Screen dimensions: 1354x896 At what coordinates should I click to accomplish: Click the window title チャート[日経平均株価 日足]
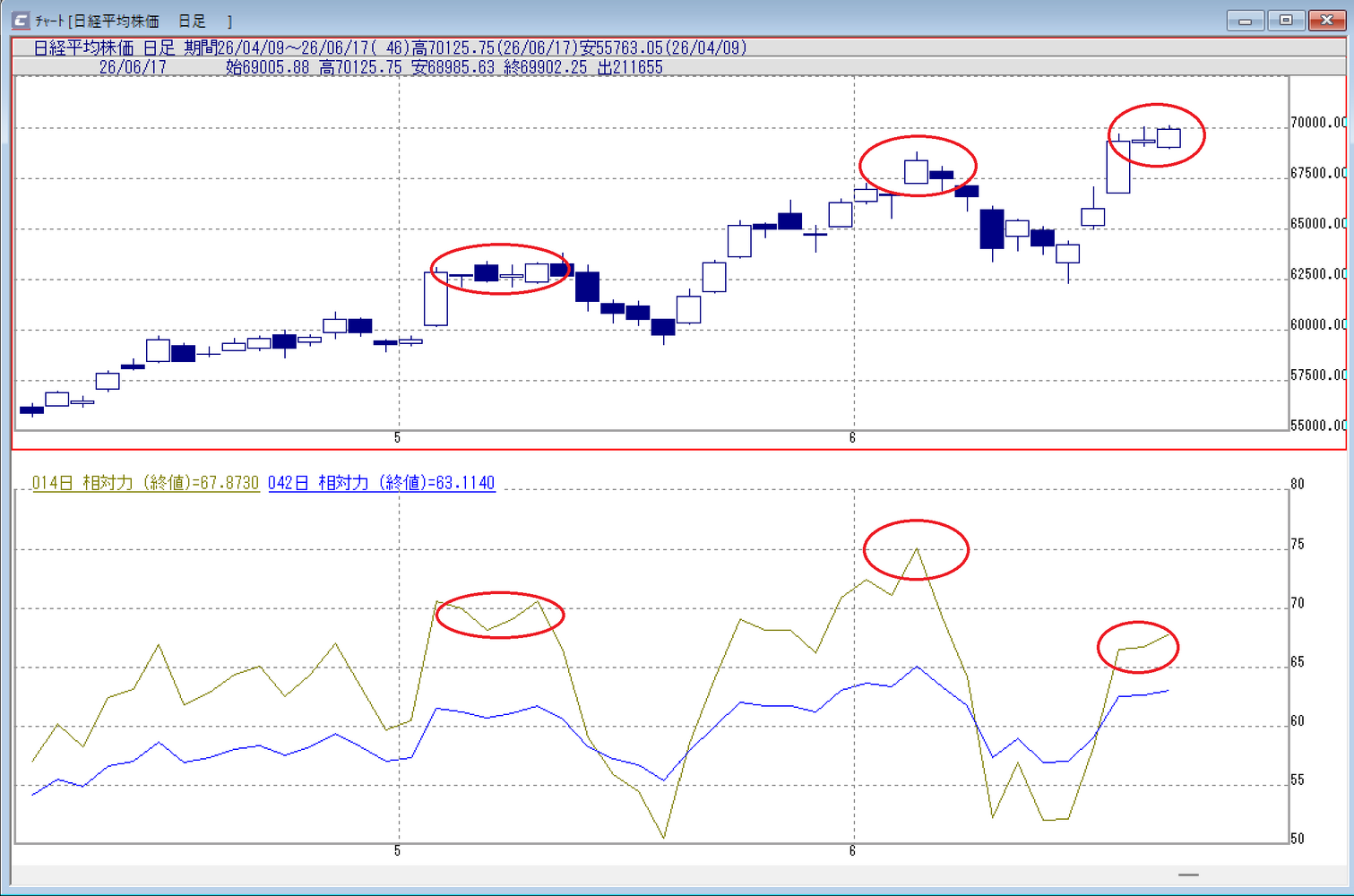pyautogui.click(x=134, y=21)
